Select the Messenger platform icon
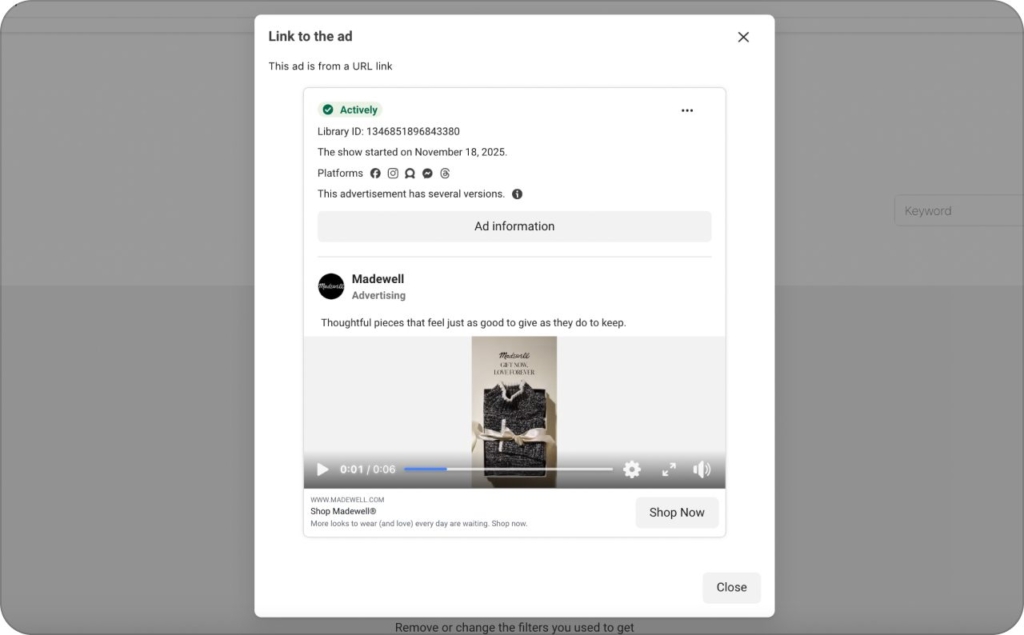 427,173
